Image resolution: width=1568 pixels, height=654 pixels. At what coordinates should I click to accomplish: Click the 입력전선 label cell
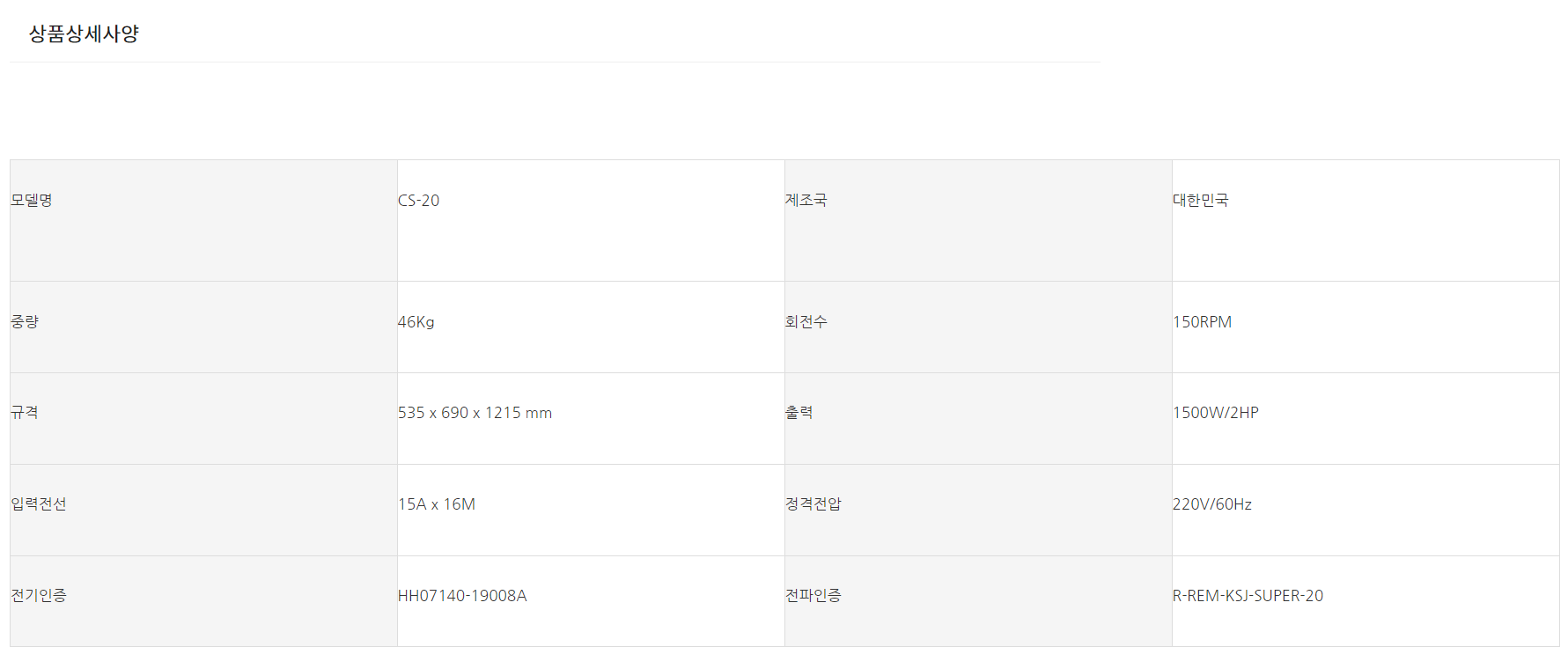[x=39, y=504]
